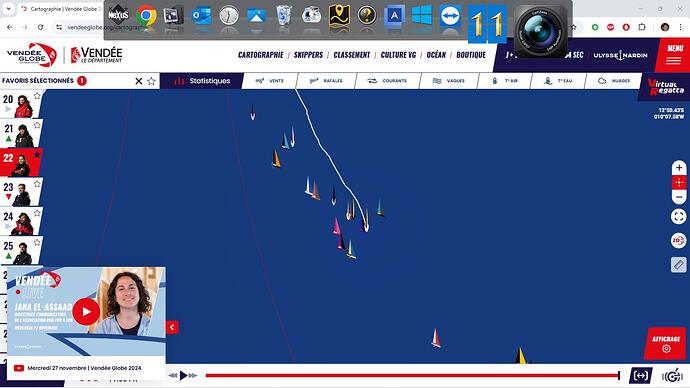
Task: Zoom in on the map
Action: click(x=679, y=168)
